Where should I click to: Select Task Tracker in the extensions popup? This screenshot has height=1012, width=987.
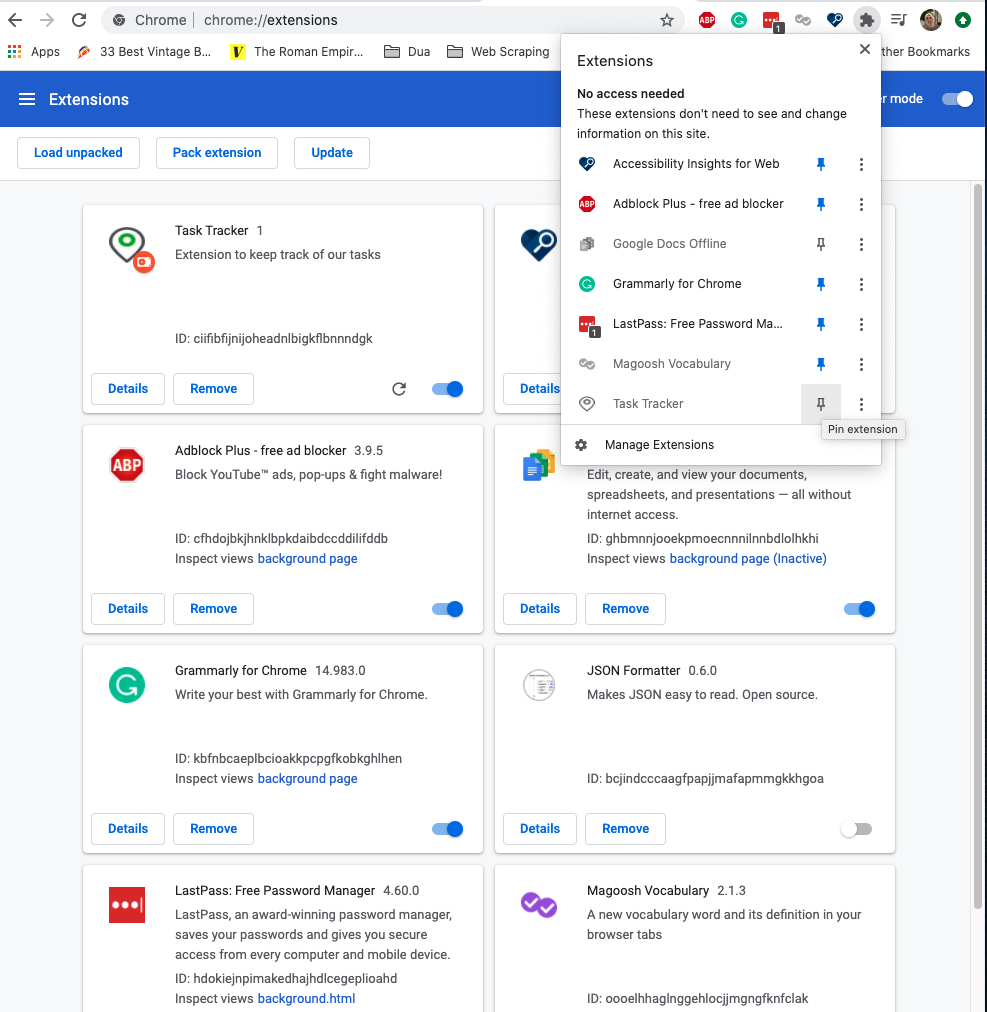point(681,404)
